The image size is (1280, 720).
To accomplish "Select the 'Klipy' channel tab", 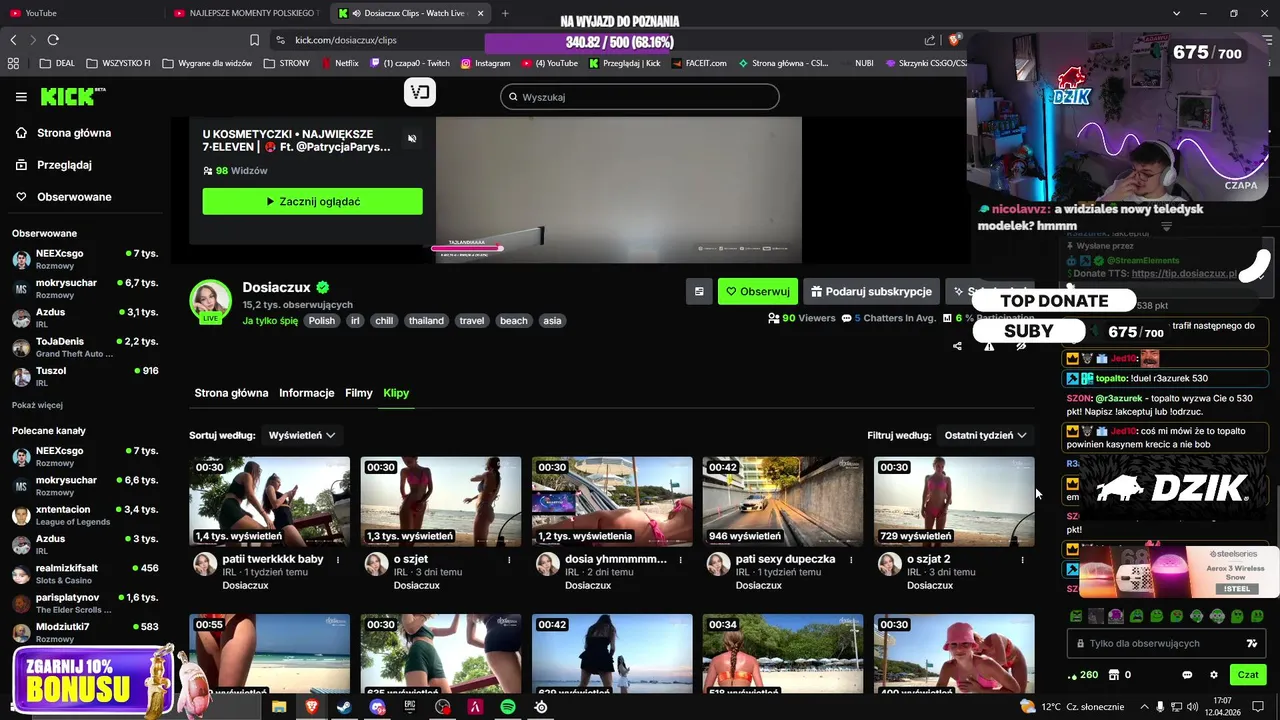I will 396,393.
